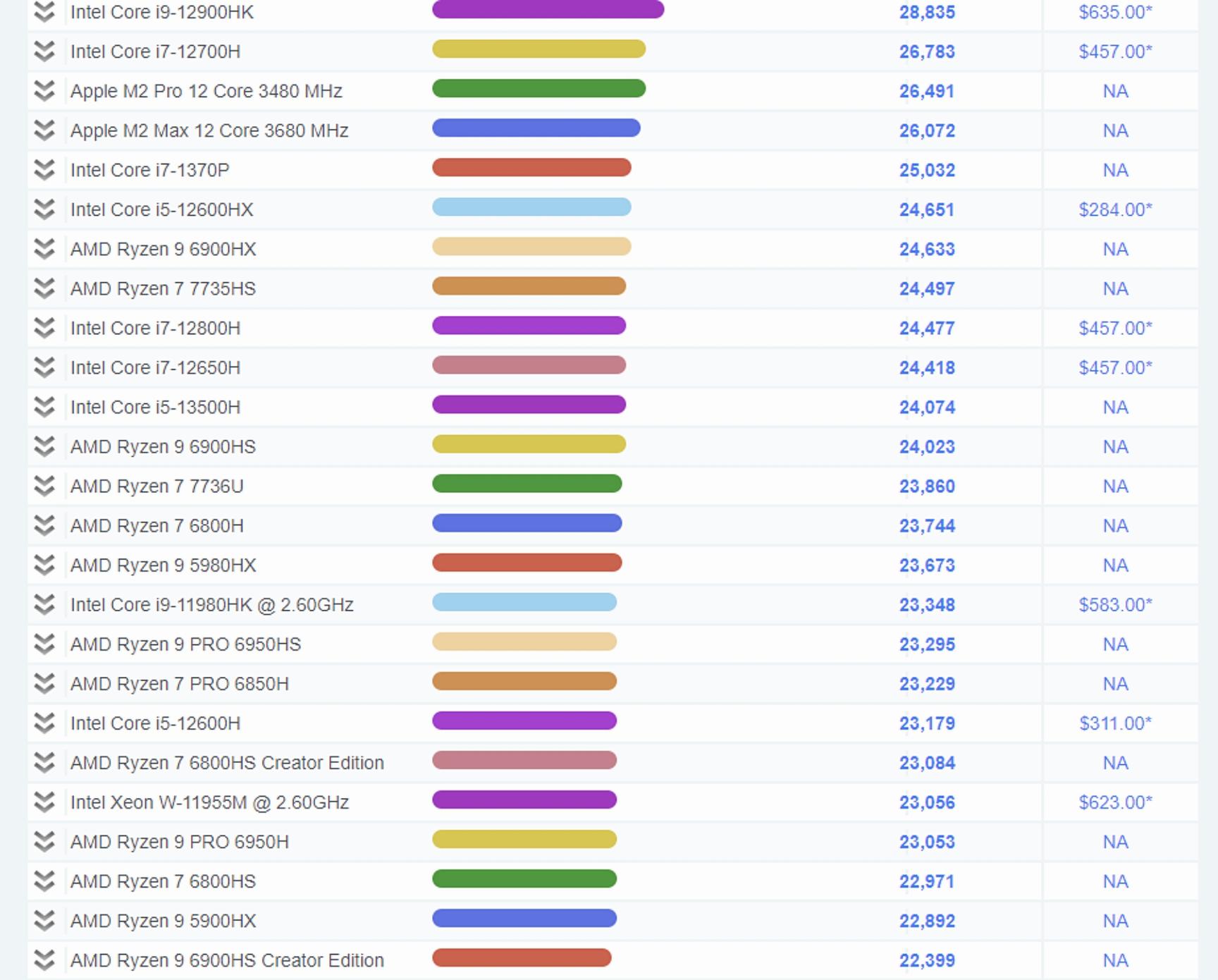Expand the AMD Ryzen 9 5980HX row chevron
Screen dimensions: 1218x980
(x=44, y=565)
